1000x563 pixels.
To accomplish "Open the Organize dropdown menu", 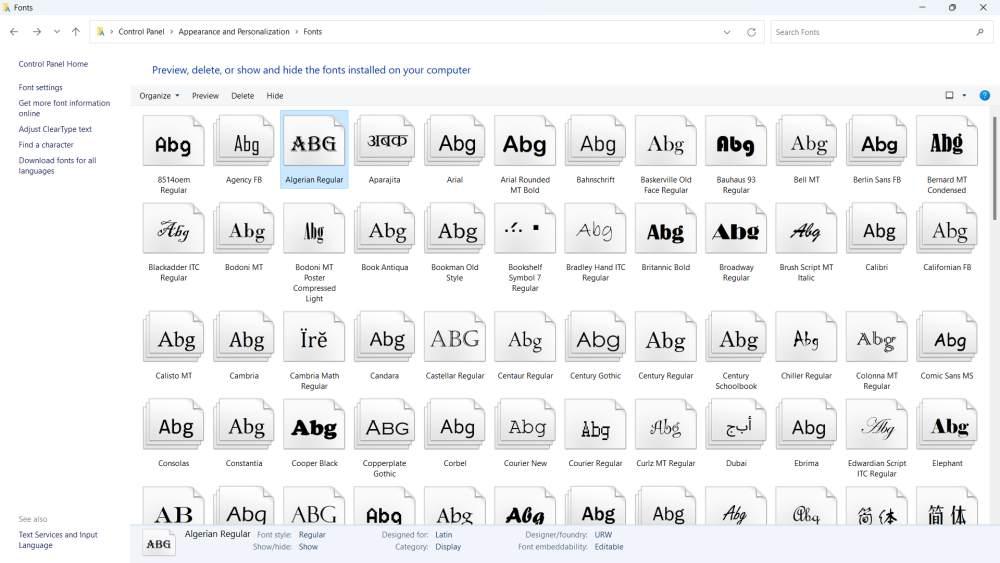I will [159, 96].
